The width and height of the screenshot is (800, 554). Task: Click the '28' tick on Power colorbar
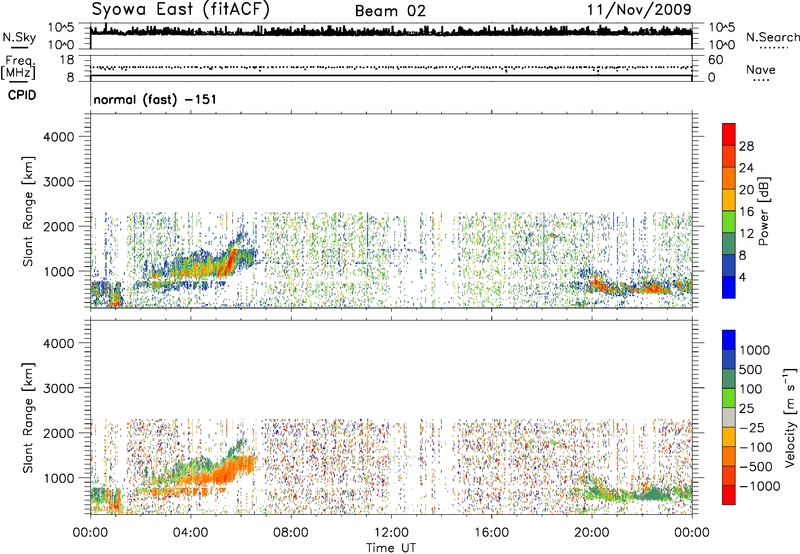(746, 146)
